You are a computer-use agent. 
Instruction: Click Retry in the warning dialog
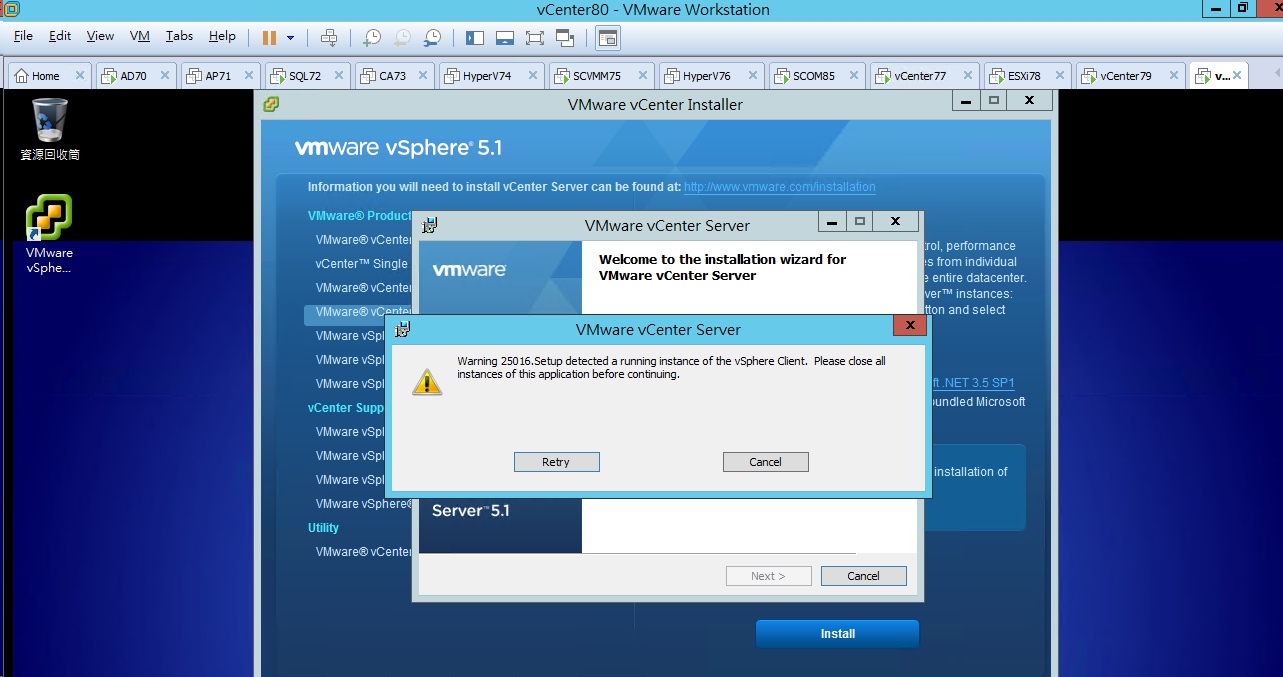point(556,462)
